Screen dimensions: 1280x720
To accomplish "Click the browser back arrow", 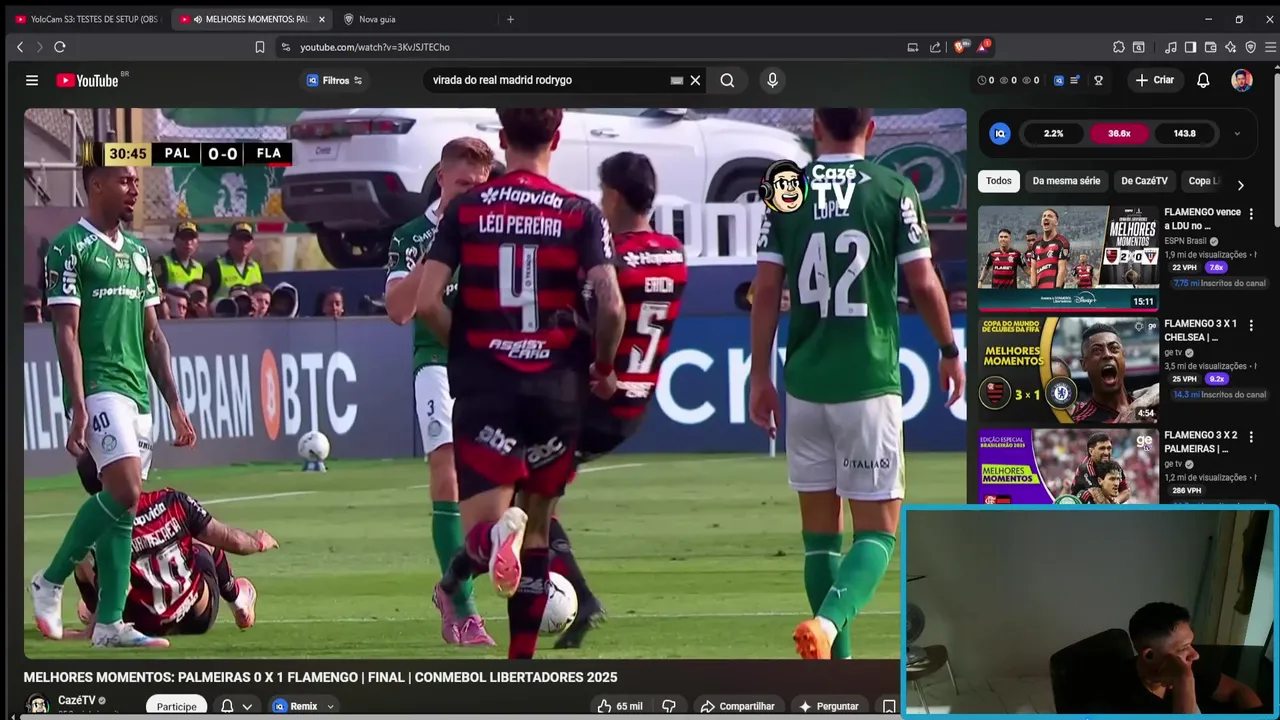I will pyautogui.click(x=19, y=47).
